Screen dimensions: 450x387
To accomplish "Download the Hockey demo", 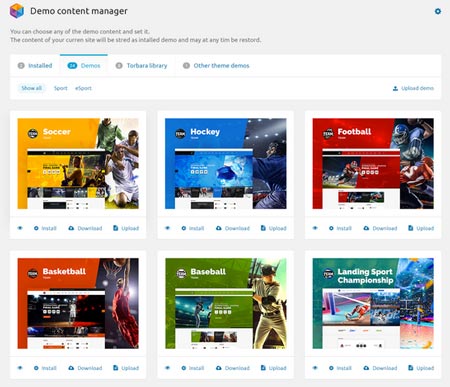I will point(233,228).
